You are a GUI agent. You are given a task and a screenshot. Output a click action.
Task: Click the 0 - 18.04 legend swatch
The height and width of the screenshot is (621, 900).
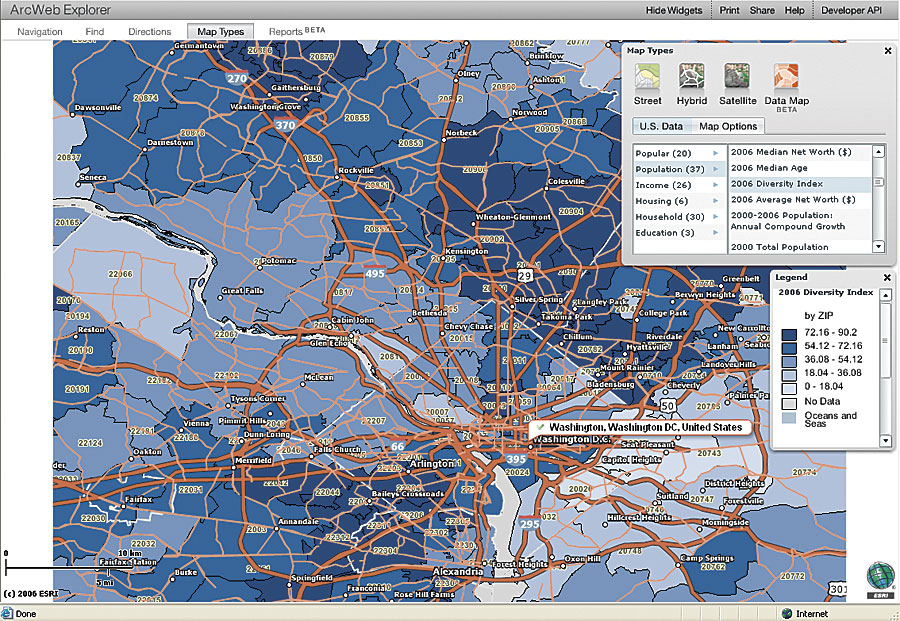789,389
